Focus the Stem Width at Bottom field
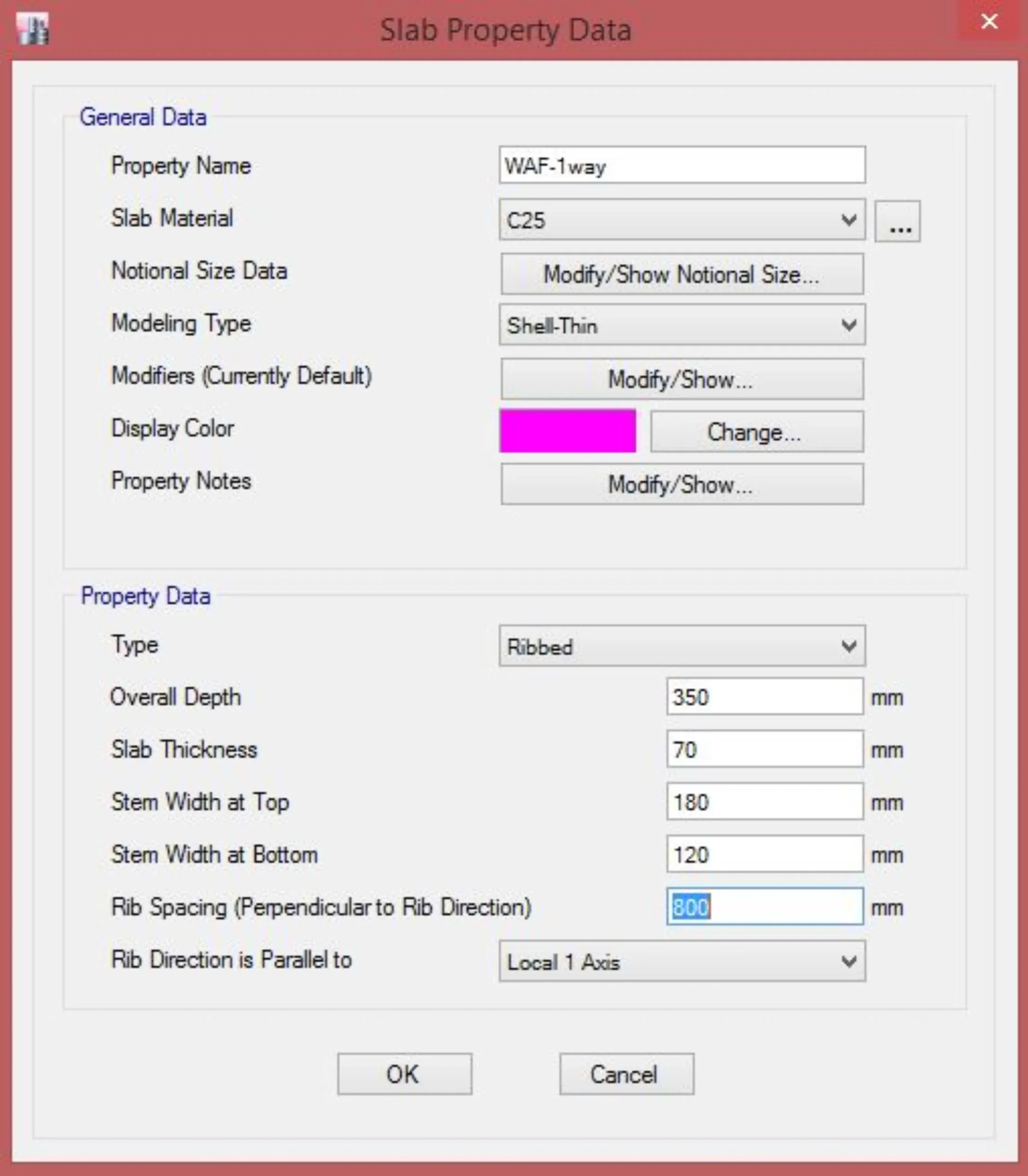Screen dimensions: 1028x1176 coord(764,855)
